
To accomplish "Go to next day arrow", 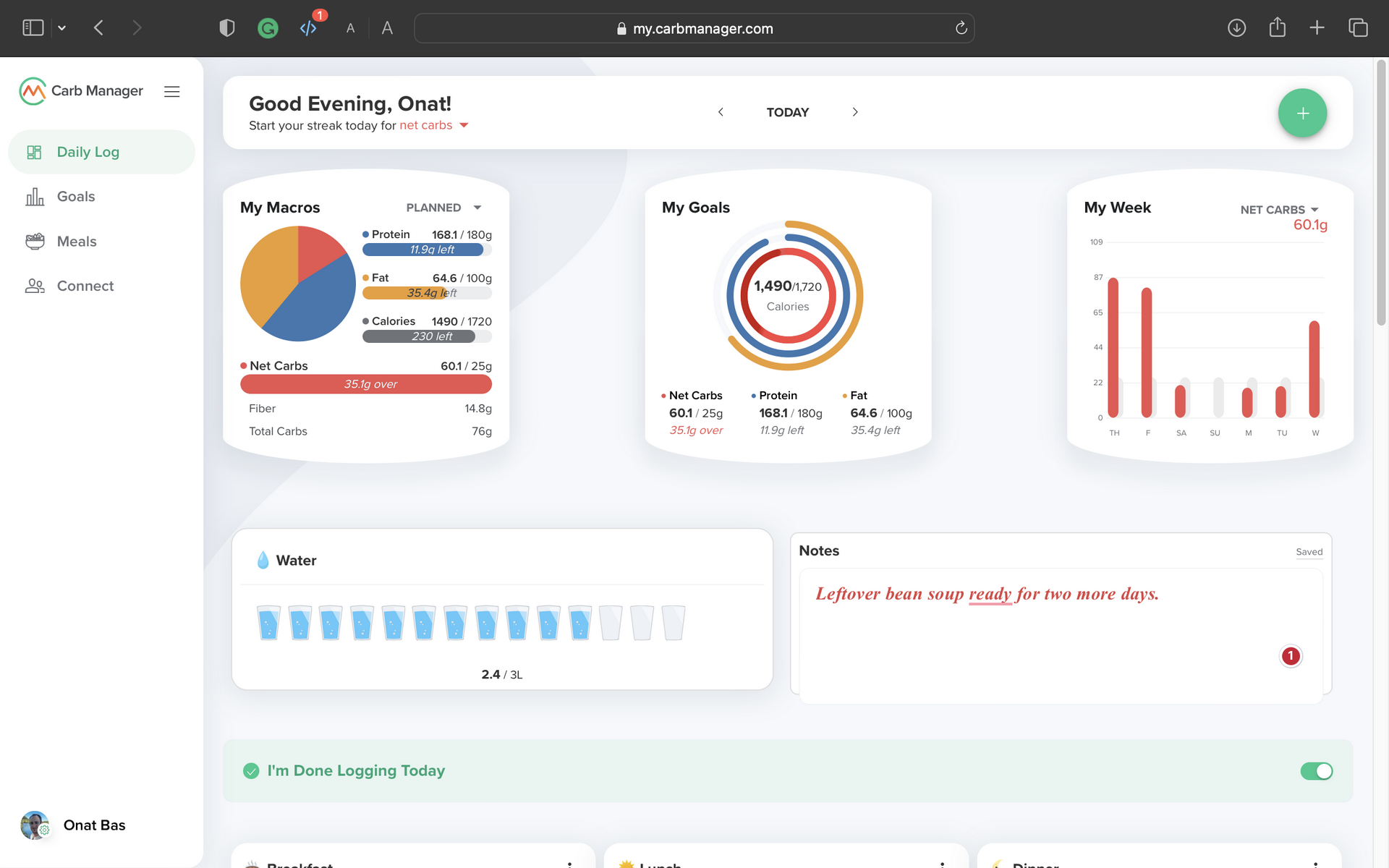I will (x=855, y=112).
